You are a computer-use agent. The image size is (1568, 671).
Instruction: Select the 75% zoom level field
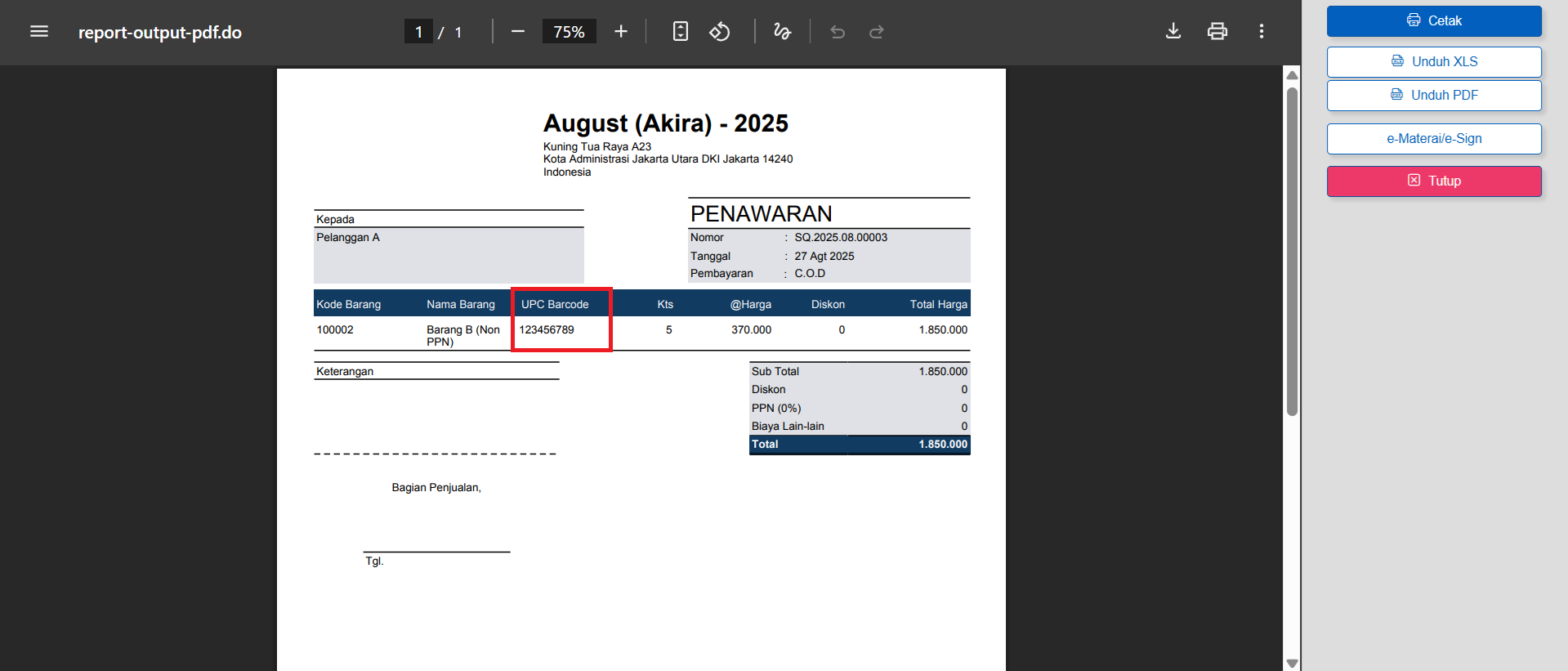pyautogui.click(x=570, y=32)
